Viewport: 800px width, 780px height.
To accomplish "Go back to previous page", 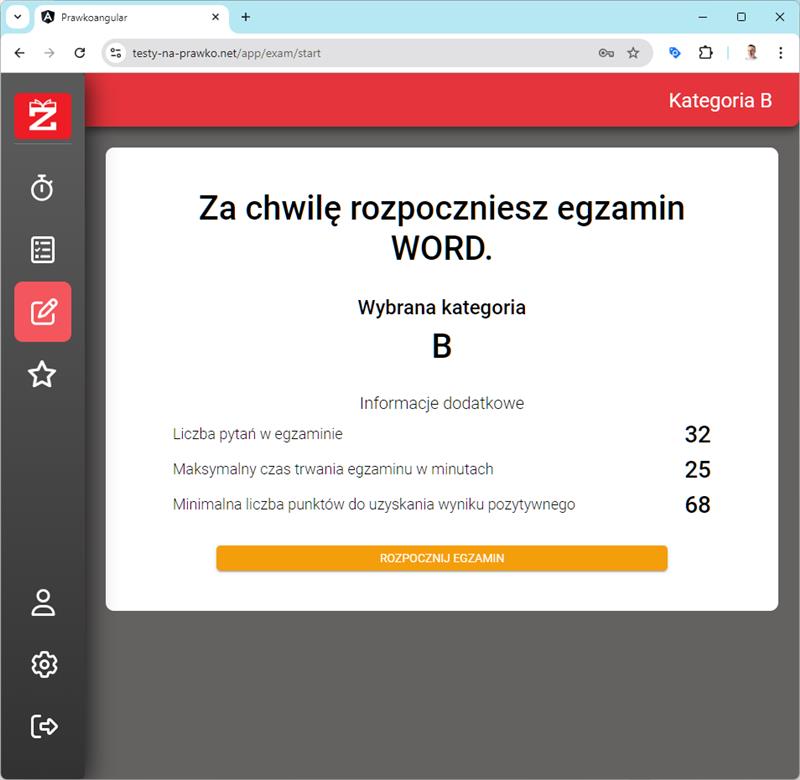I will click(20, 53).
